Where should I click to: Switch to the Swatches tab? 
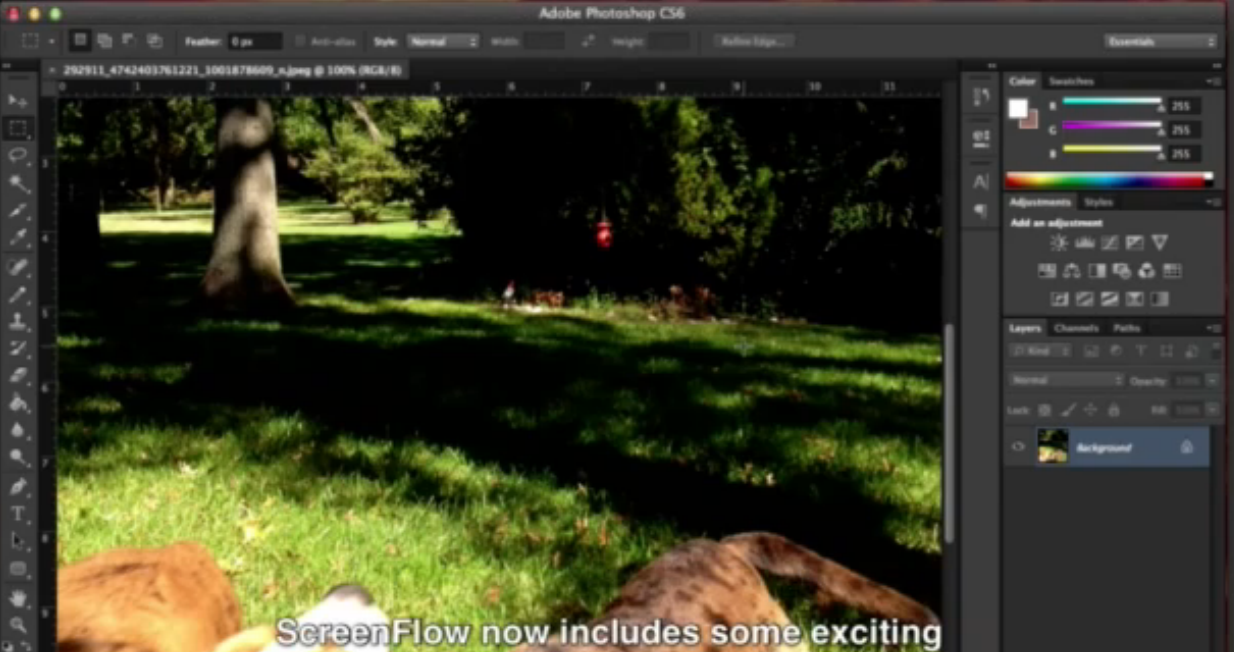(1071, 81)
